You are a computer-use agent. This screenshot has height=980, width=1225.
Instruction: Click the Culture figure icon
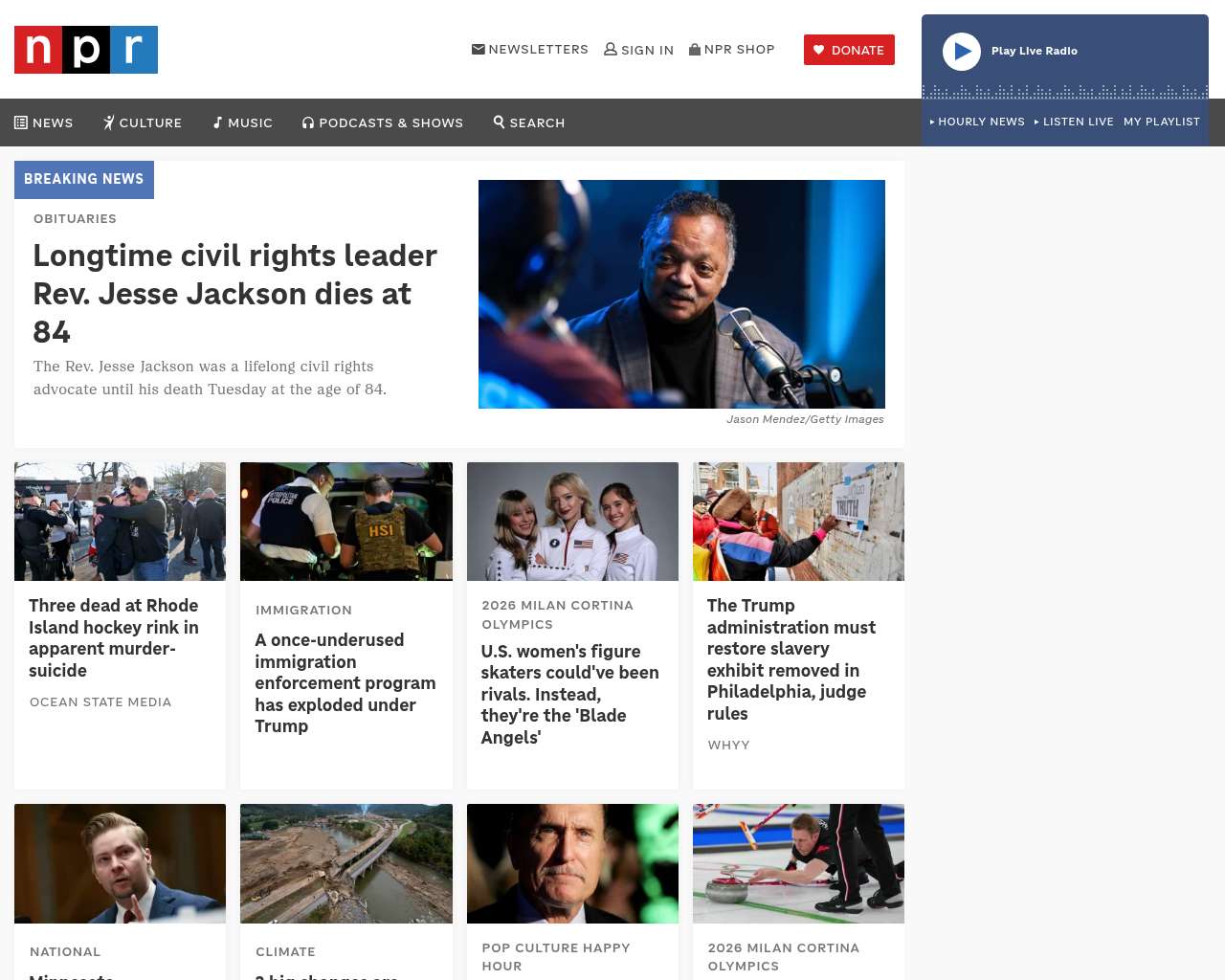(x=109, y=122)
